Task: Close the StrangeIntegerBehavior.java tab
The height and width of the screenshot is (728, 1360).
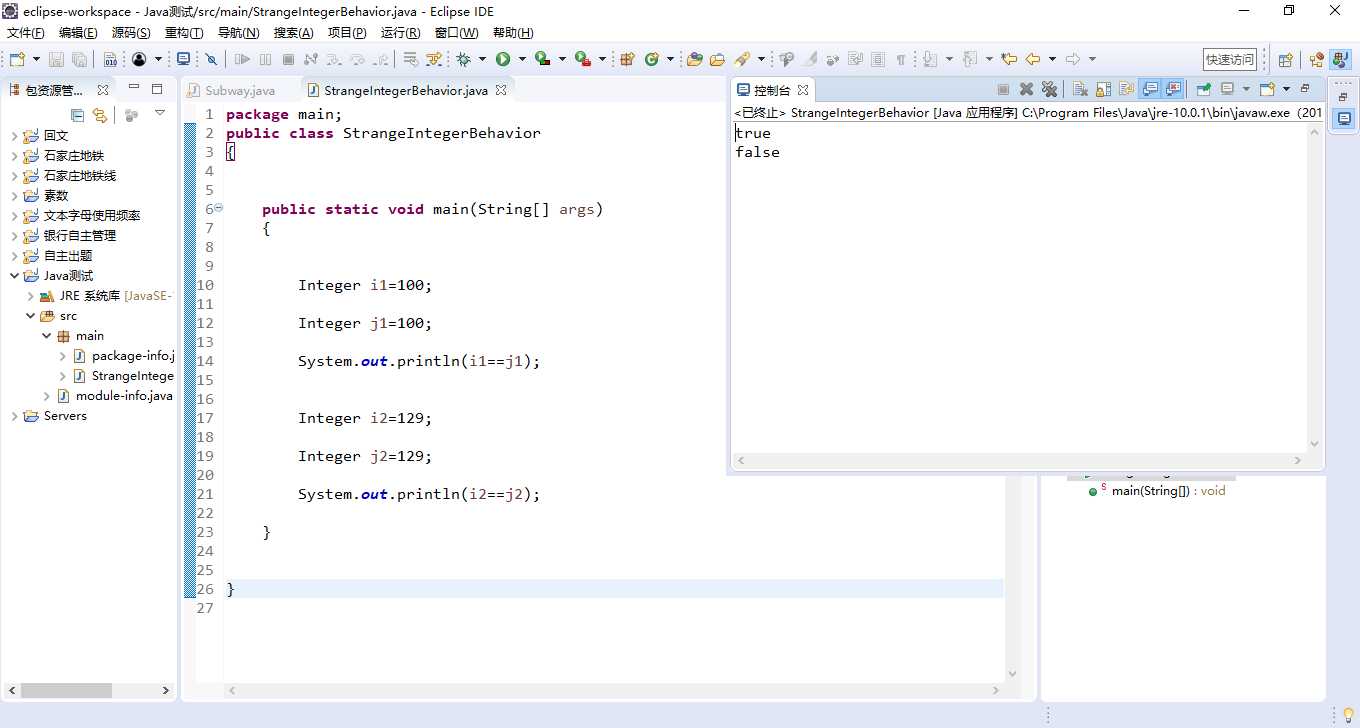Action: tap(501, 90)
